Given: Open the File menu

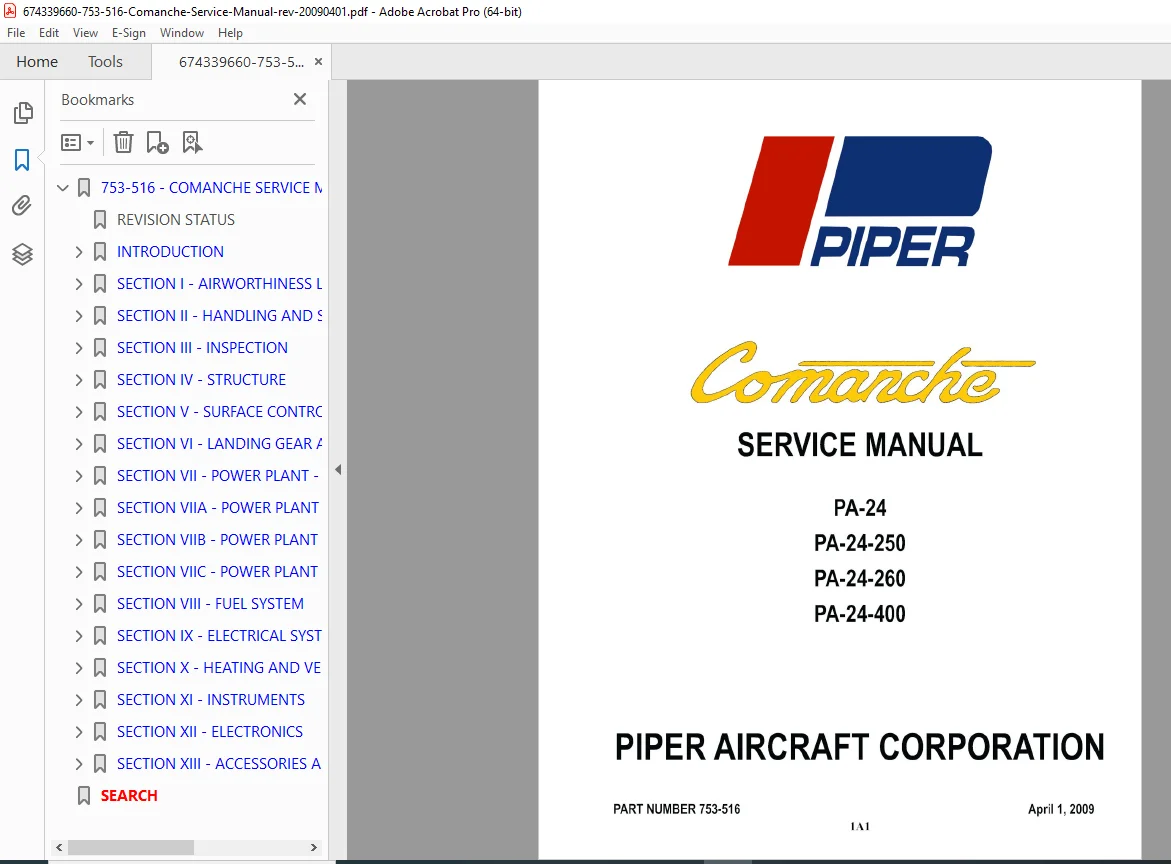Looking at the screenshot, I should 16,33.
